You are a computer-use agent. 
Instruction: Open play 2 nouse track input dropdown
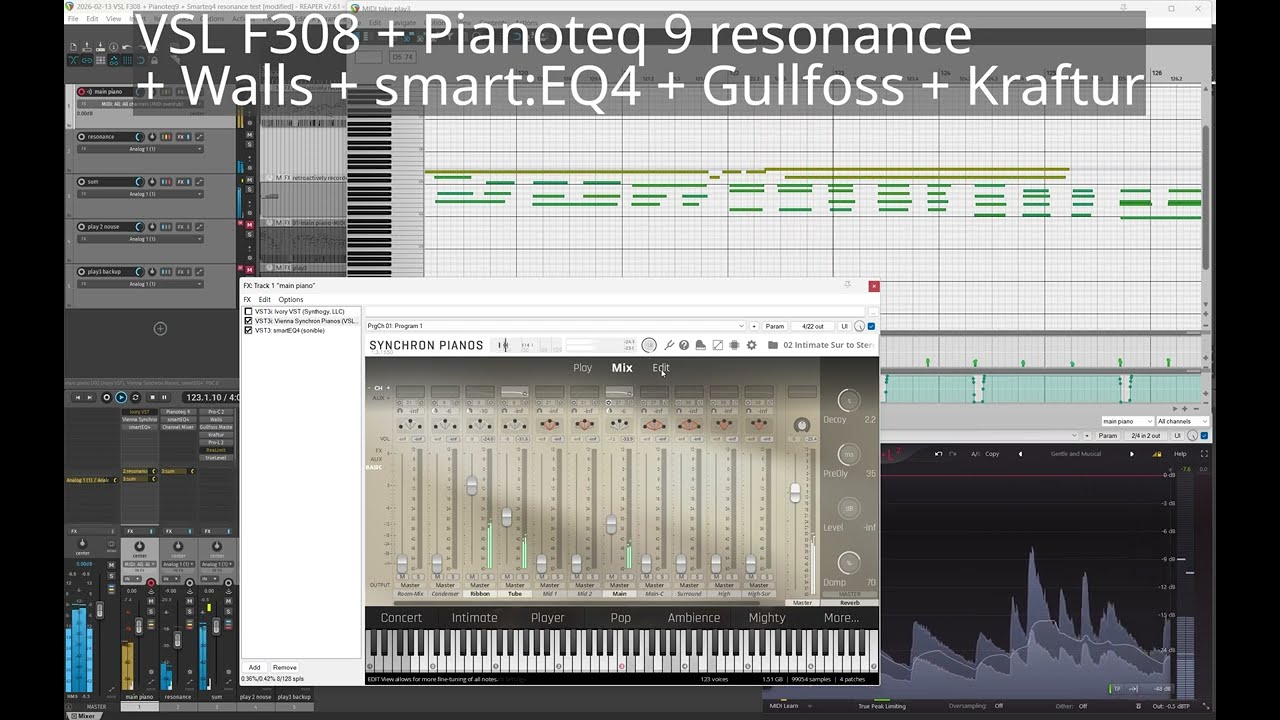[140, 239]
